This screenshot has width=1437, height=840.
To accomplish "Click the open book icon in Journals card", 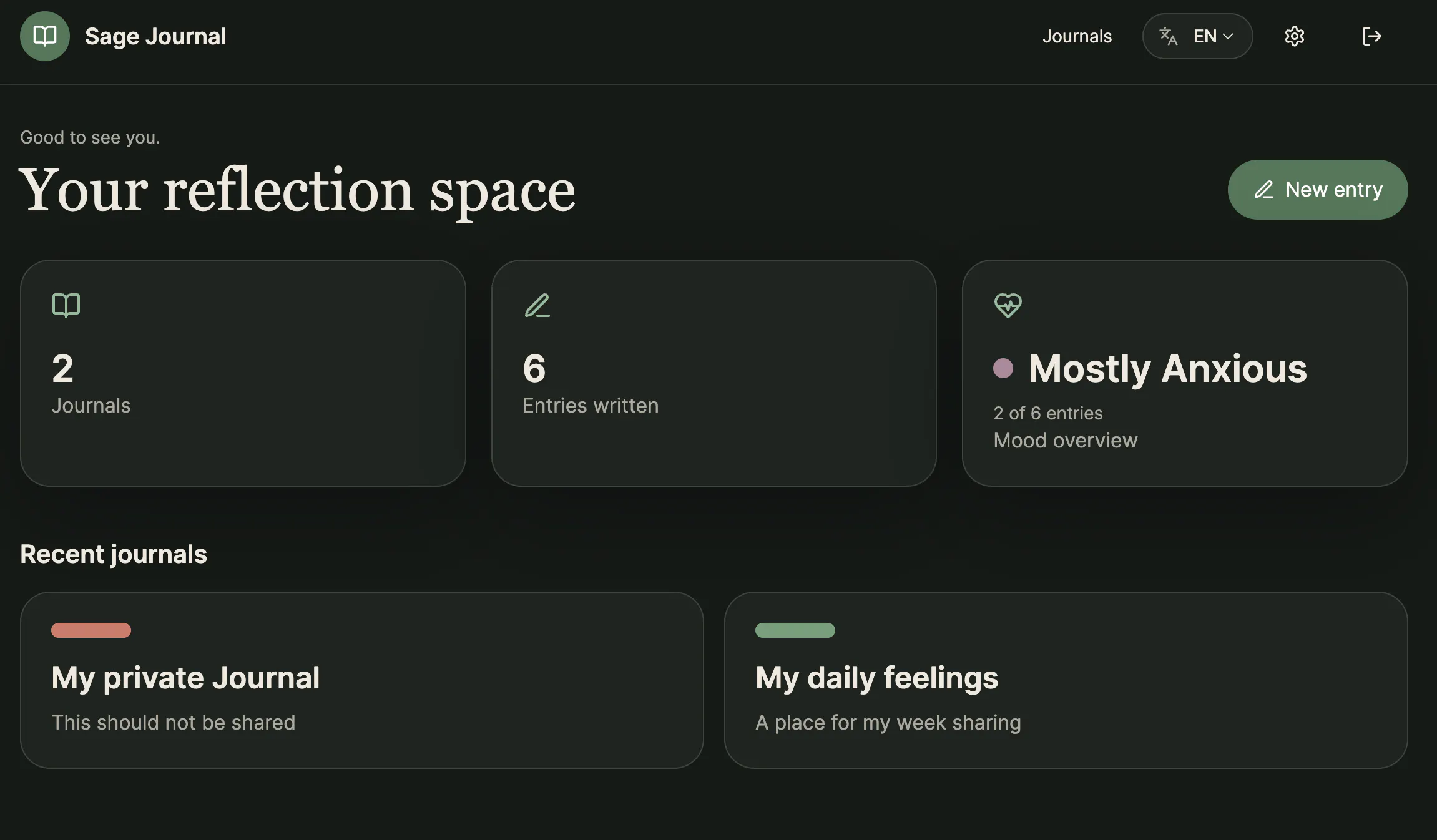I will (x=66, y=306).
